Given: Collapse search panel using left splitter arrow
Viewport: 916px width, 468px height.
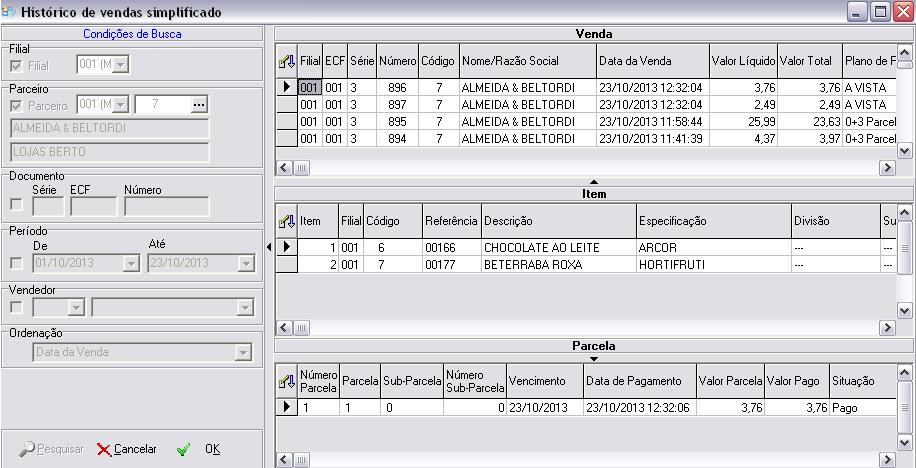Looking at the screenshot, I should (269, 247).
